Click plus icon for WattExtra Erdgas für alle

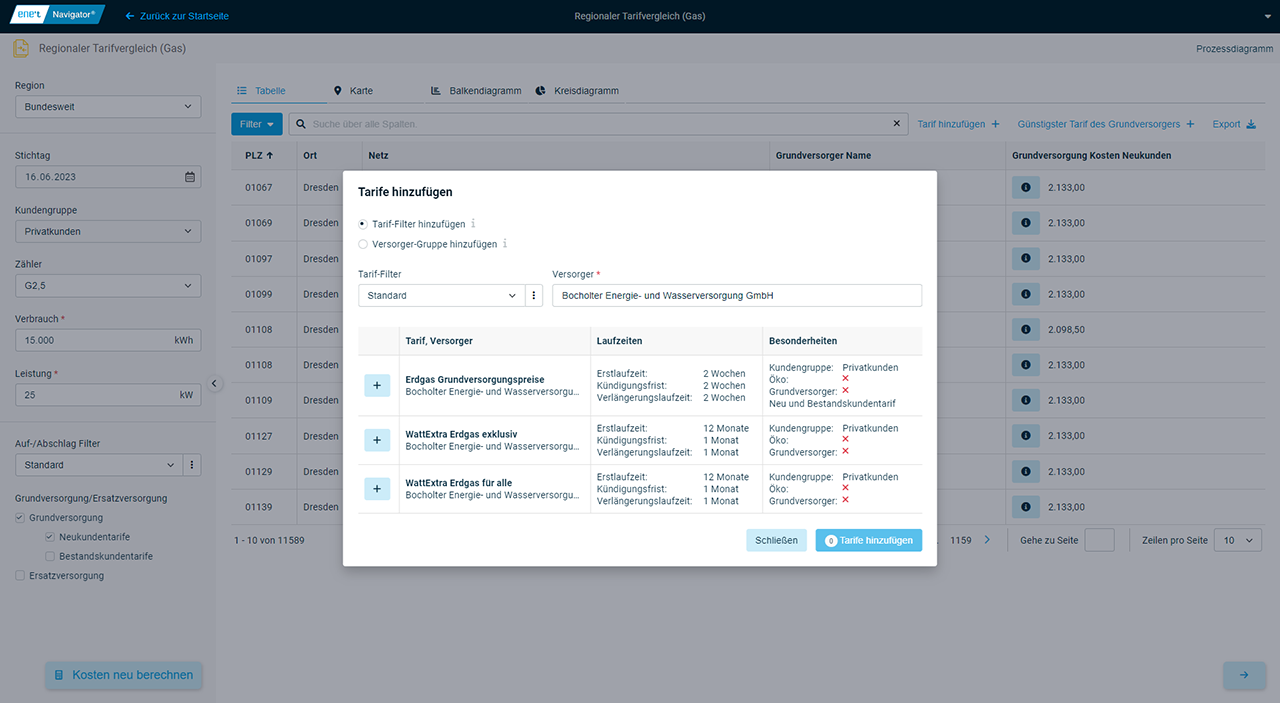(x=377, y=489)
